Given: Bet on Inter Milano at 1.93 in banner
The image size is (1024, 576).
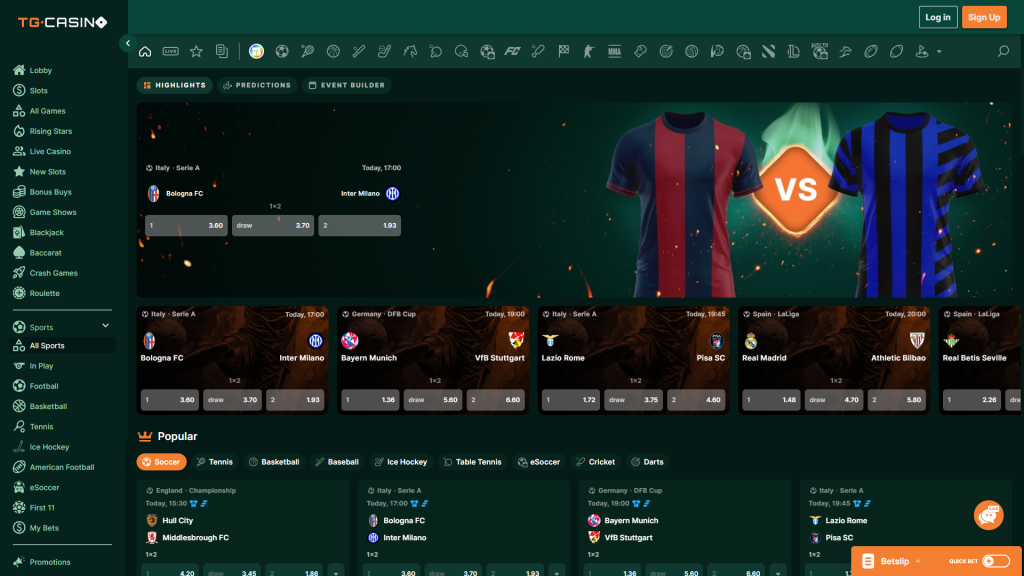Looking at the screenshot, I should pos(359,225).
